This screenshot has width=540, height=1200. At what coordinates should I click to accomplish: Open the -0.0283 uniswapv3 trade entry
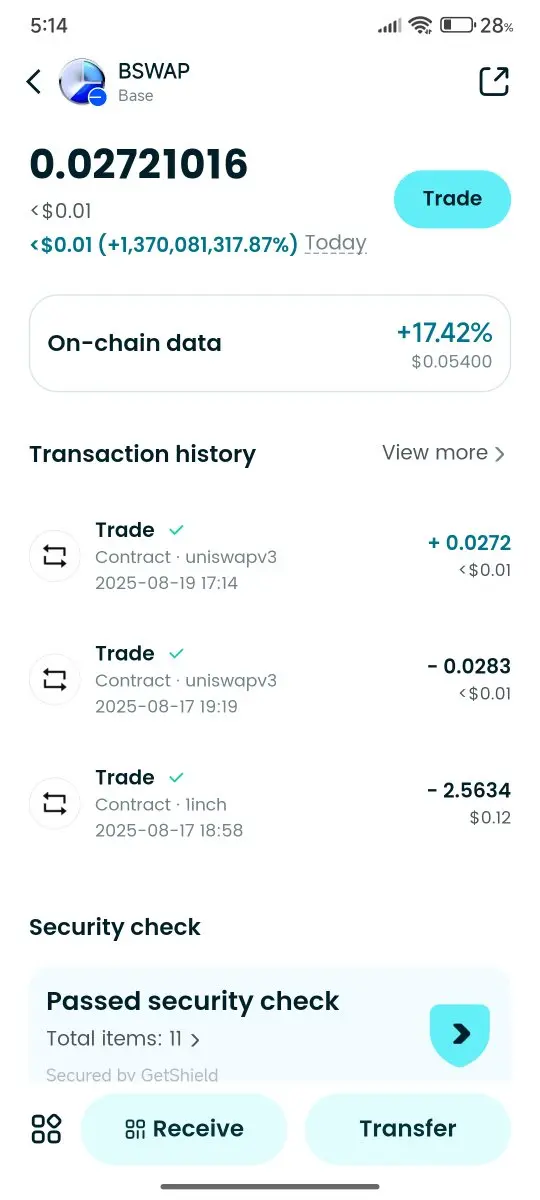pos(270,680)
